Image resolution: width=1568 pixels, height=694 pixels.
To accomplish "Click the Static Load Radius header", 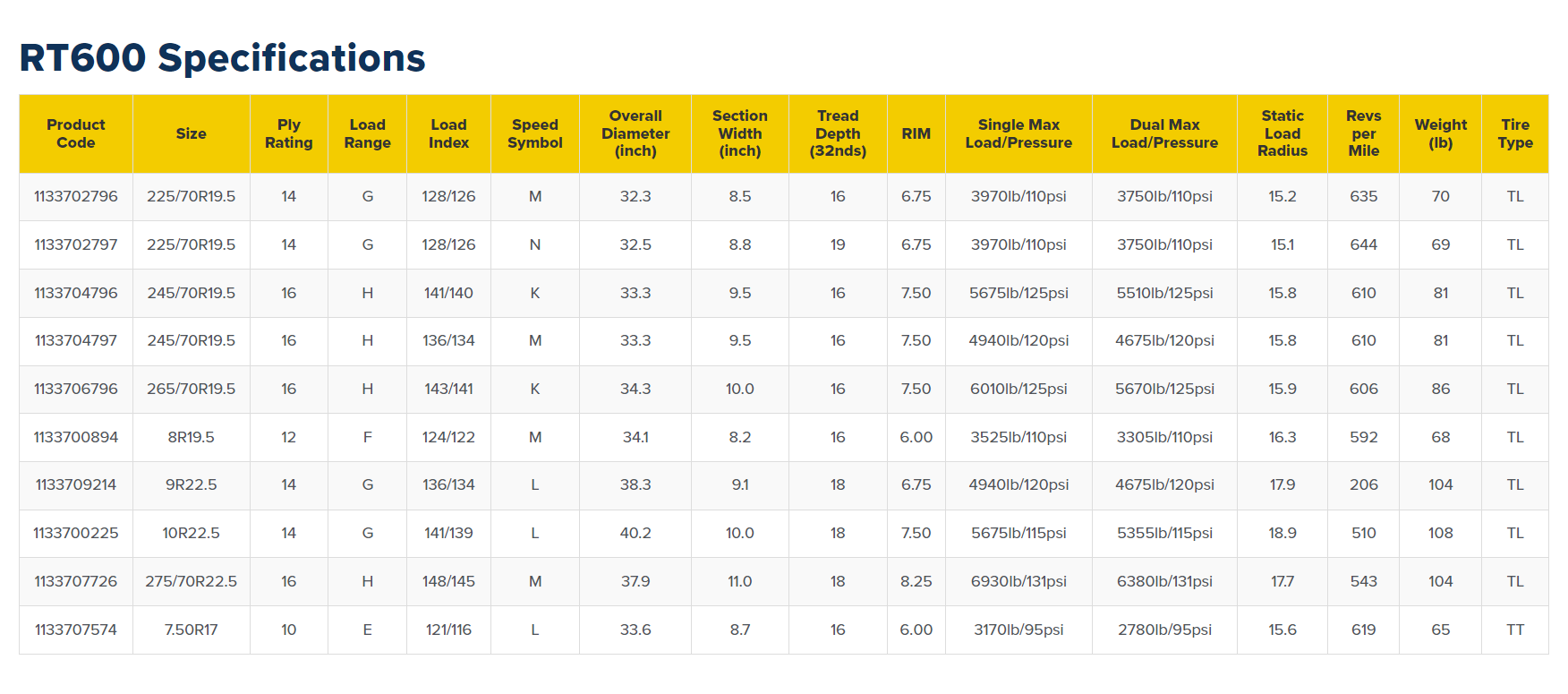I will click(1283, 133).
